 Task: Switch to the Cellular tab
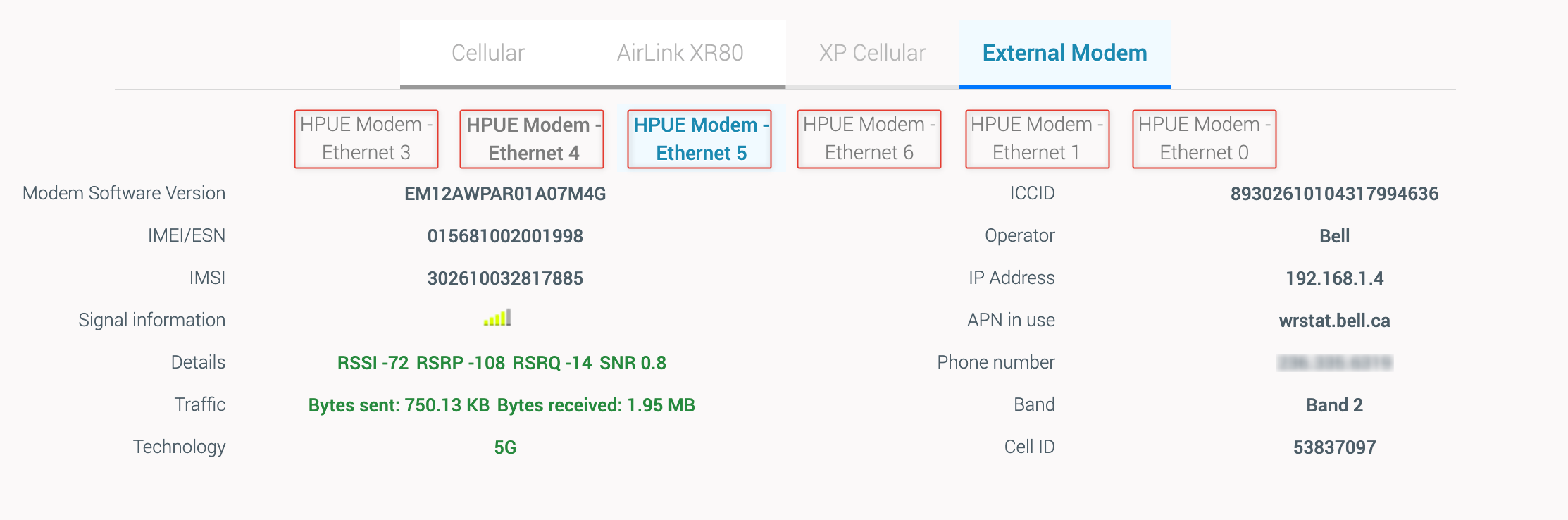pyautogui.click(x=487, y=53)
